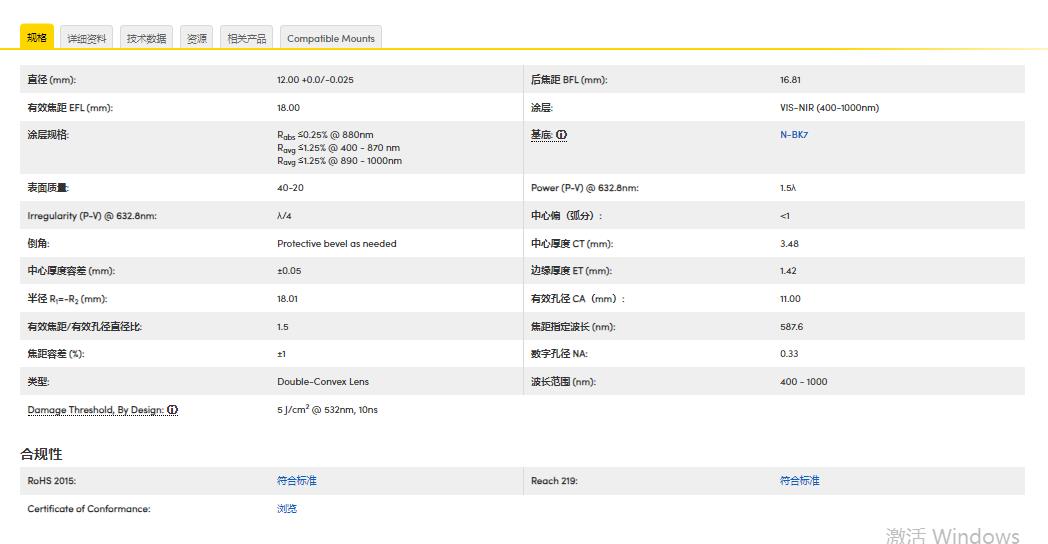Click thickness tolerance value ±0.05
The height and width of the screenshot is (544, 1048).
click(x=289, y=271)
